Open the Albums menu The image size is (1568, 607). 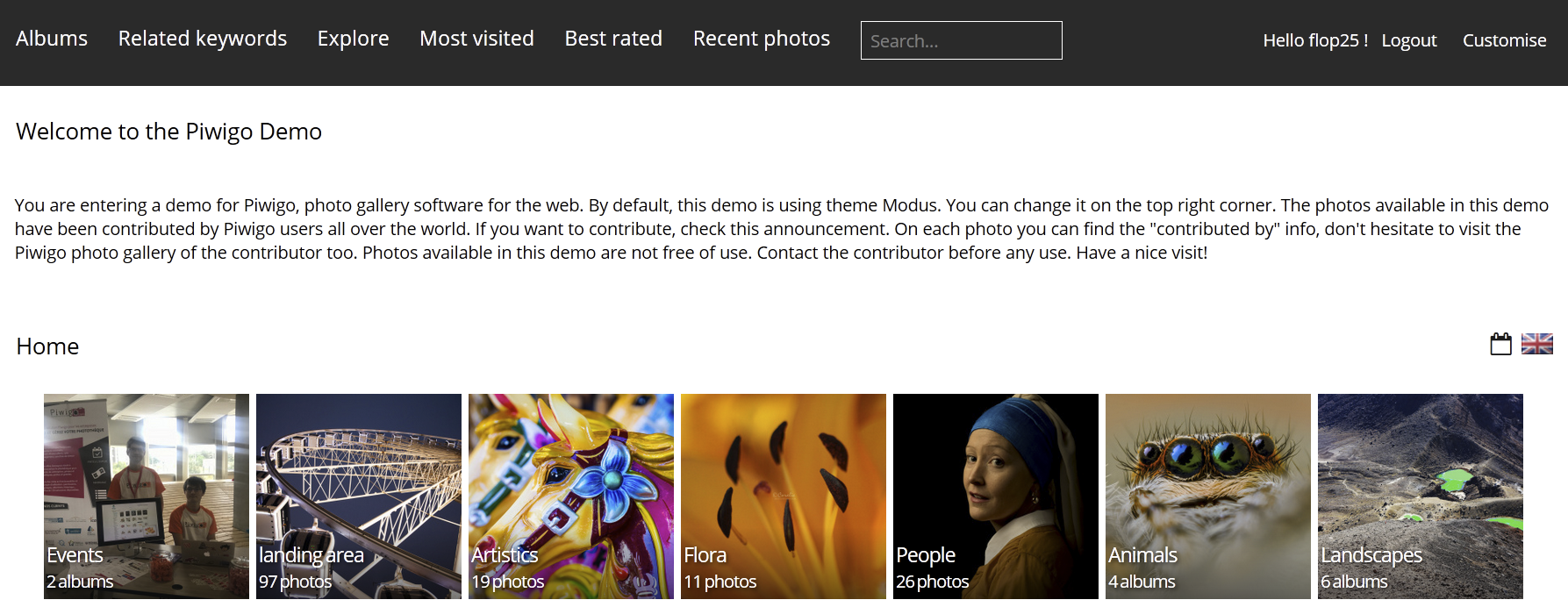[51, 39]
